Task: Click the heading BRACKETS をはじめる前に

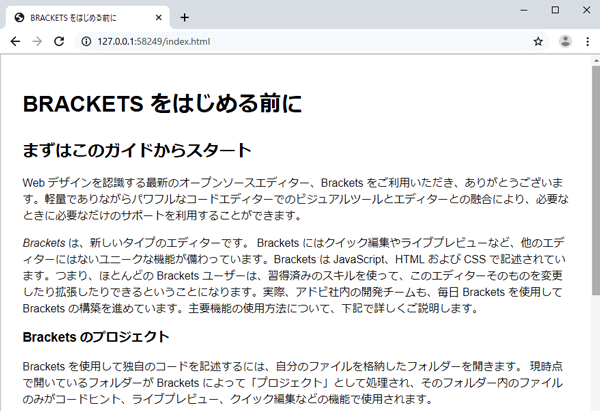Action: 163,104
